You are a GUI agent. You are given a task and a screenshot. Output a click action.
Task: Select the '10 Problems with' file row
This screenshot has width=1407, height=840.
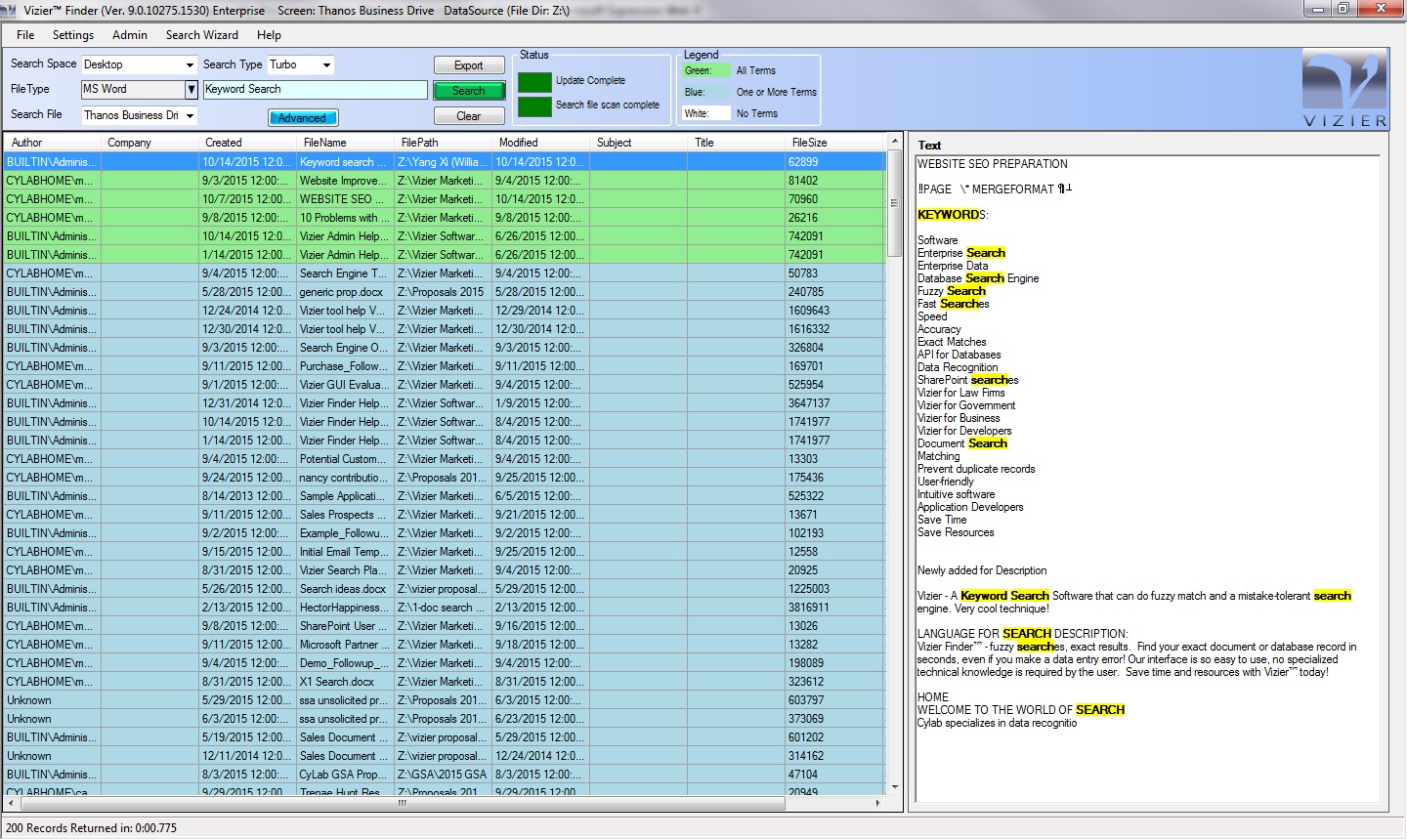445,218
